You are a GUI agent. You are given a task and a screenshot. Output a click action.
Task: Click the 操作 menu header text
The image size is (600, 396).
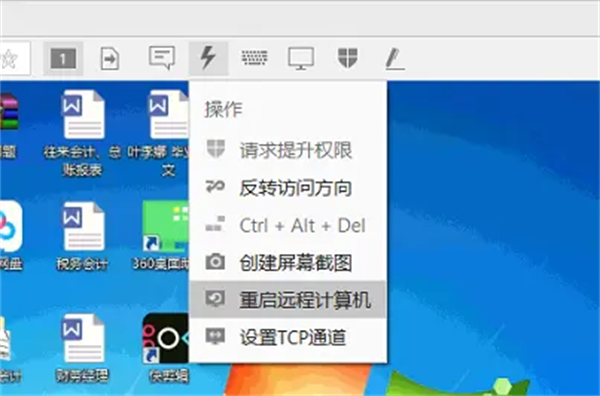[x=223, y=109]
